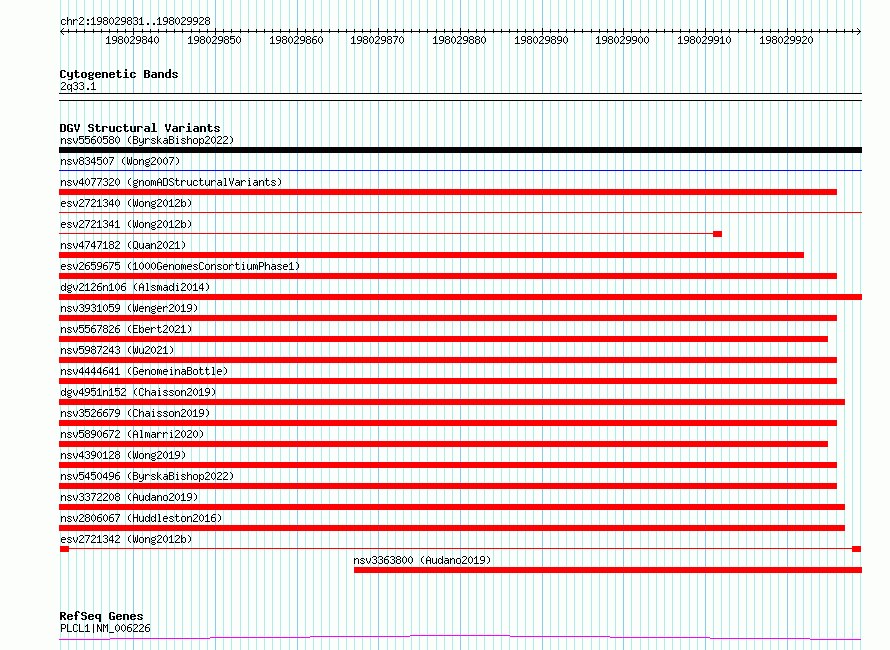The height and width of the screenshot is (650, 890).
Task: Click esv2721341 (Wong2012b) label
Action: click(x=126, y=224)
